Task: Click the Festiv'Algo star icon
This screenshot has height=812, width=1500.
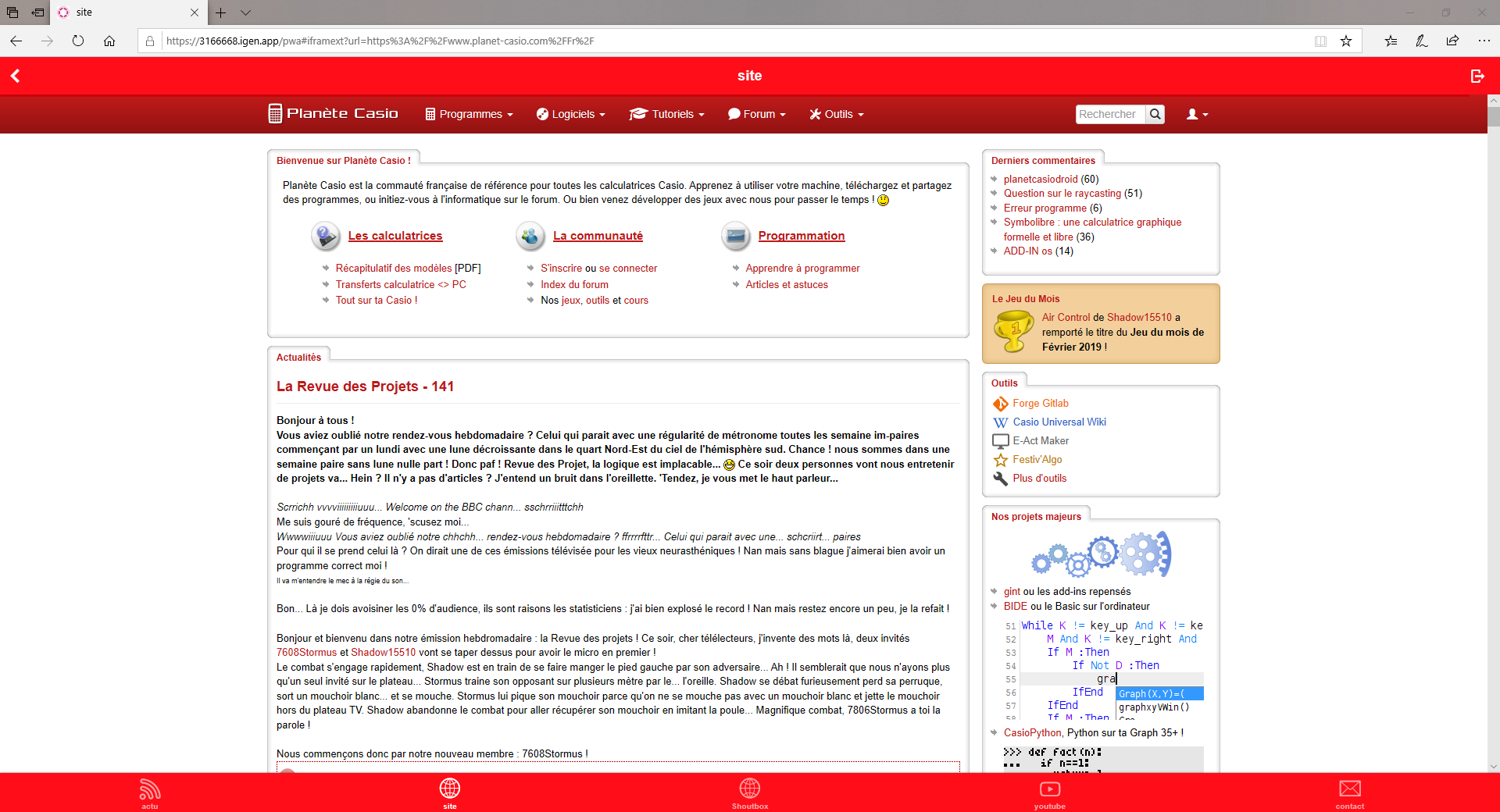Action: point(1000,460)
